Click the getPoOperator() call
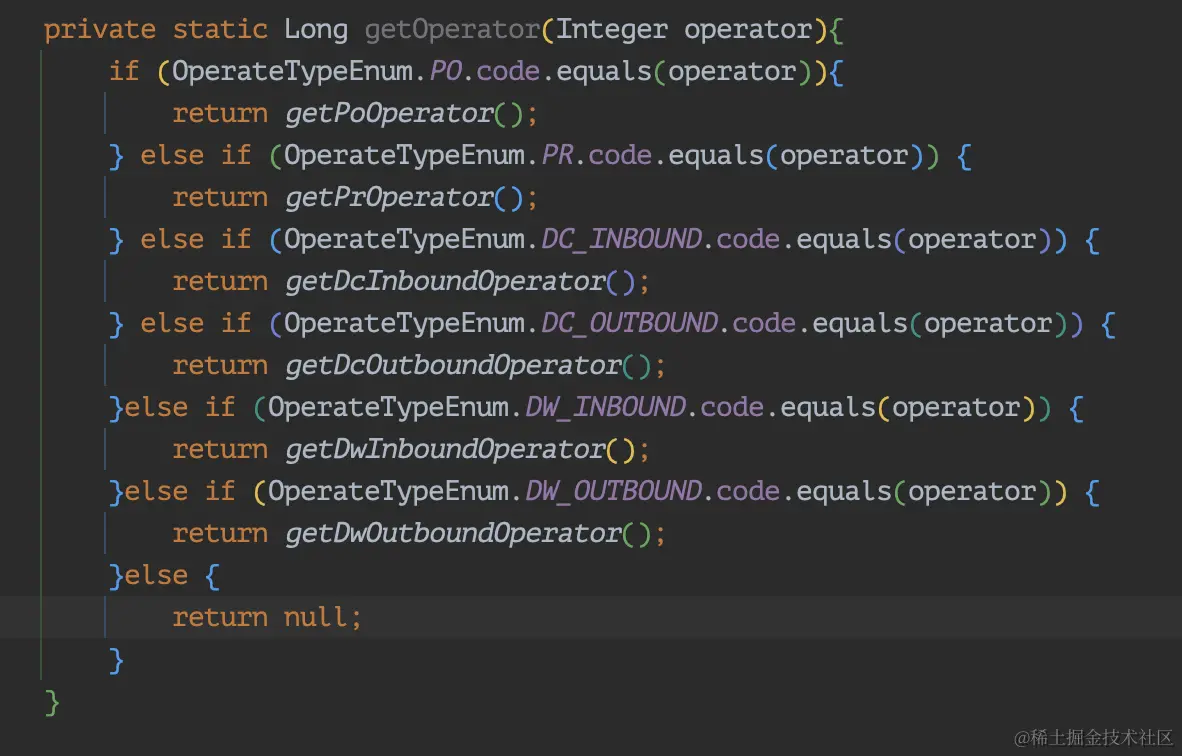This screenshot has width=1182, height=756. [404, 114]
